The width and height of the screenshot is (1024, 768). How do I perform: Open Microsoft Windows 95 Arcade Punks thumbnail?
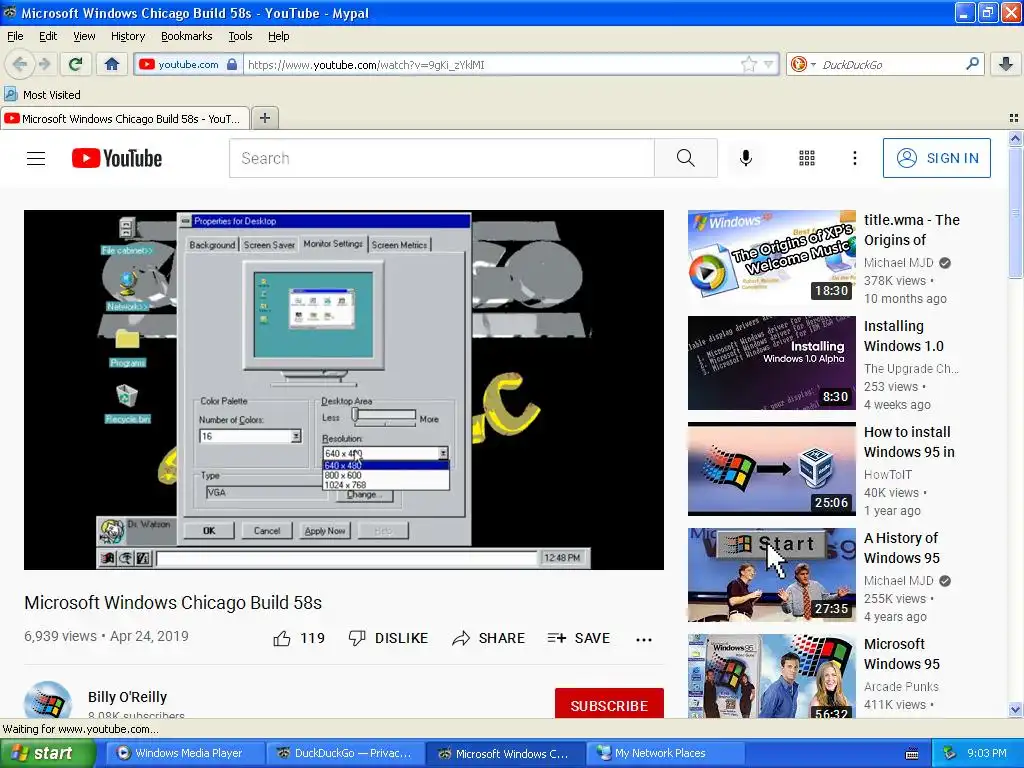771,676
